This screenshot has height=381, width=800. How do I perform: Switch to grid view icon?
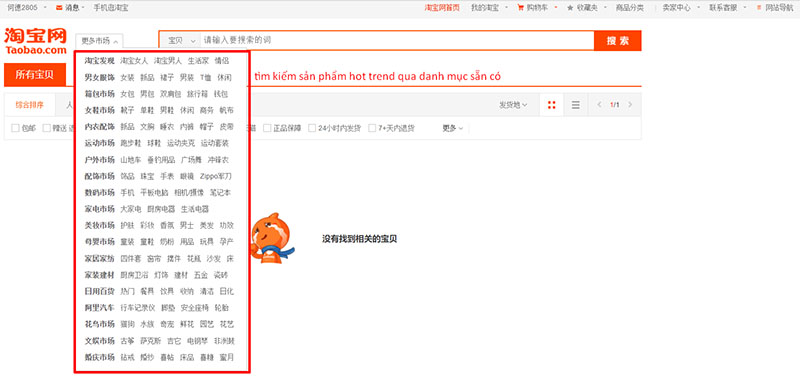(551, 105)
